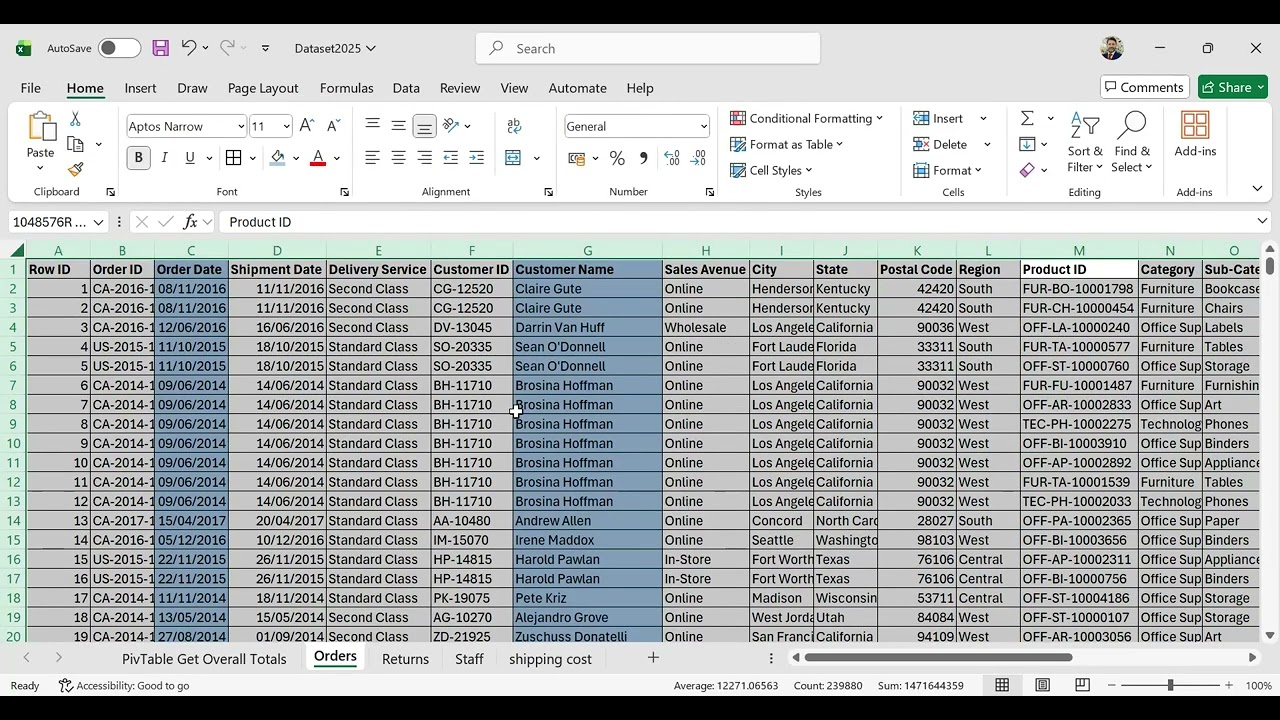
Task: Collapse the ribbon with chevron
Action: (1257, 189)
